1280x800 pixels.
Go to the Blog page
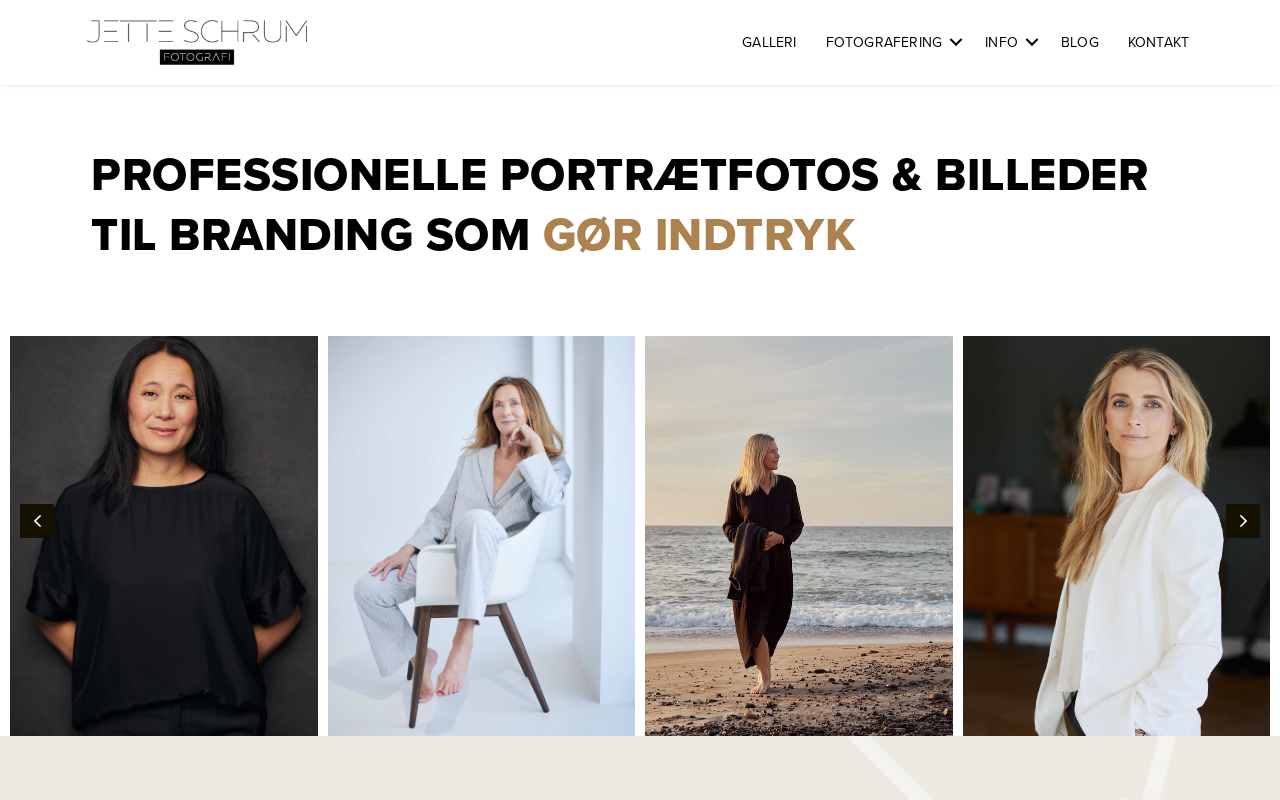(x=1080, y=42)
